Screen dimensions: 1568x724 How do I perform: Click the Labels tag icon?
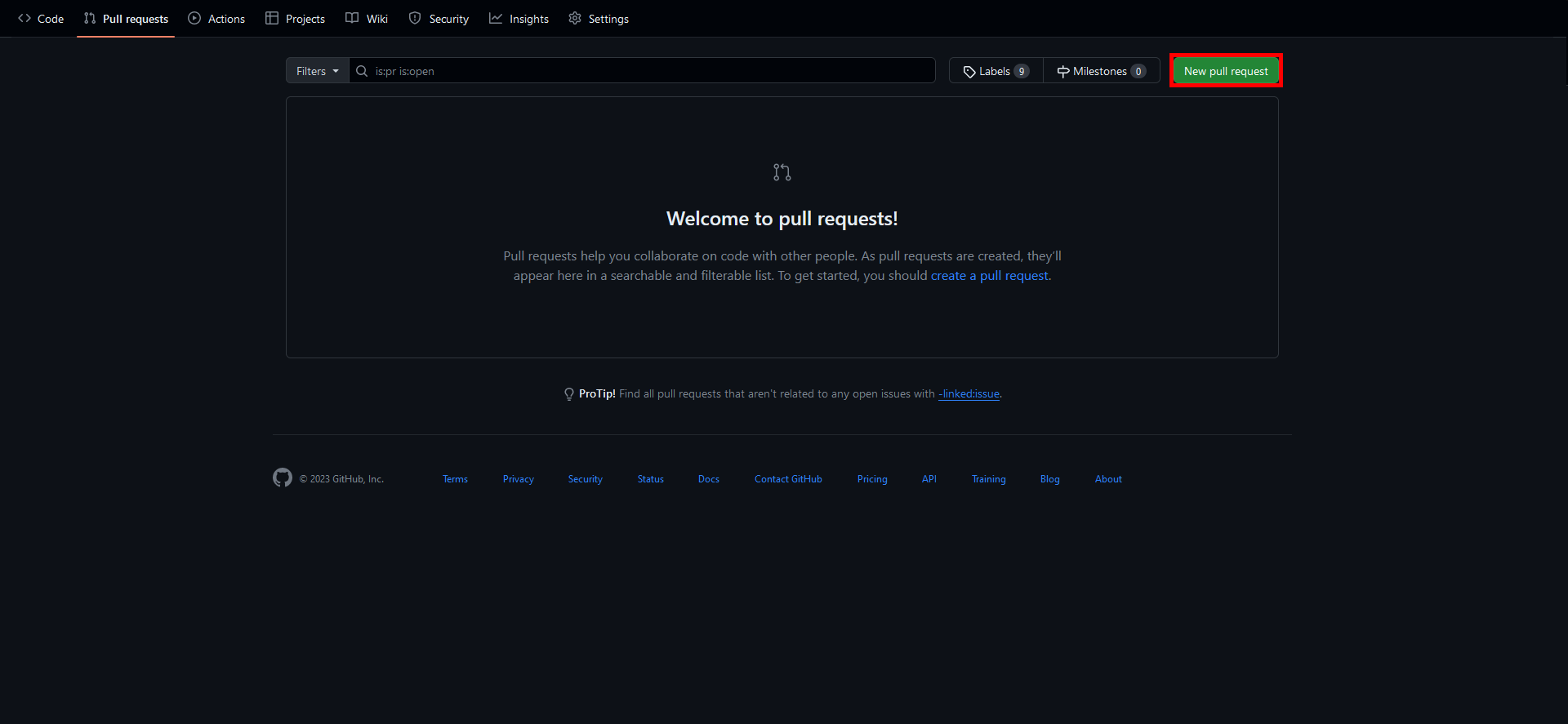[x=969, y=72]
